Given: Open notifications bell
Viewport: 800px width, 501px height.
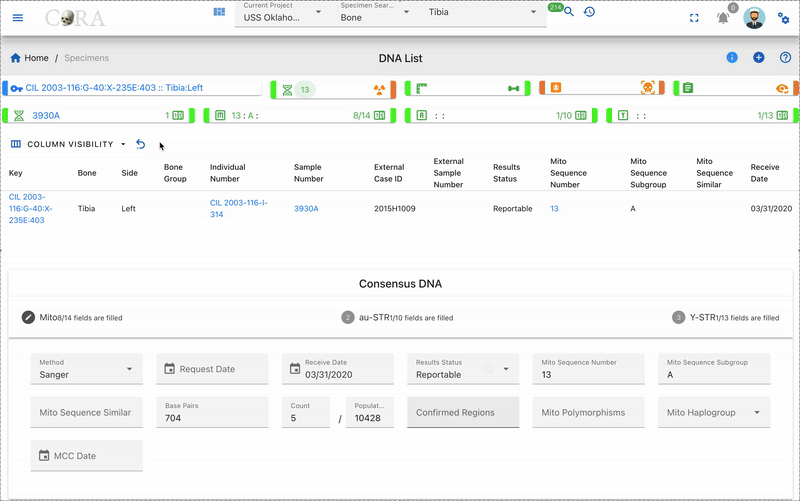Looking at the screenshot, I should 723,18.
